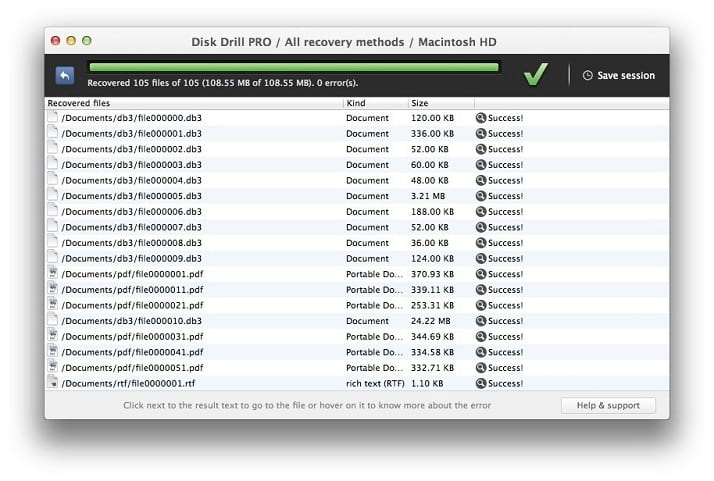Reveal file000006.db3 via magnifier icon
This screenshot has height=481, width=714.
(x=481, y=212)
